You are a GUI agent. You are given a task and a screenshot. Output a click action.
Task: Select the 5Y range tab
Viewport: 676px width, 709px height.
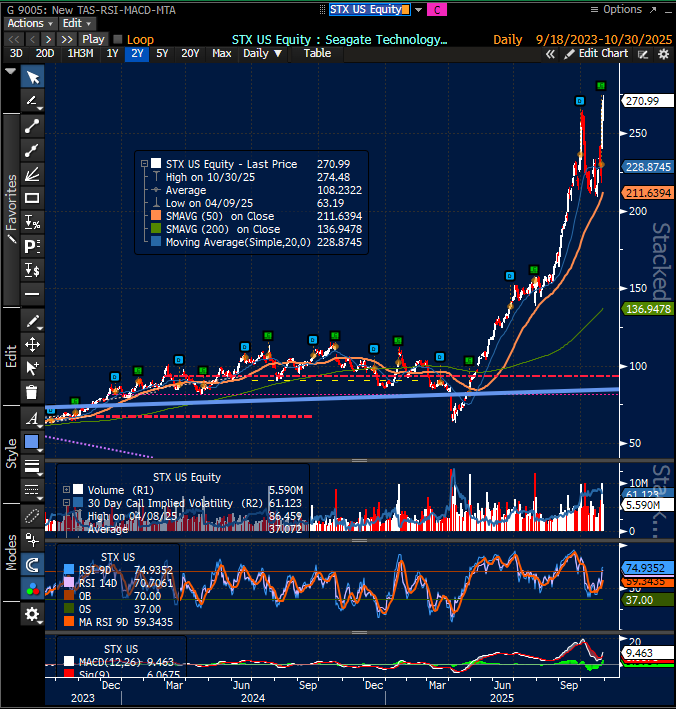point(162,53)
